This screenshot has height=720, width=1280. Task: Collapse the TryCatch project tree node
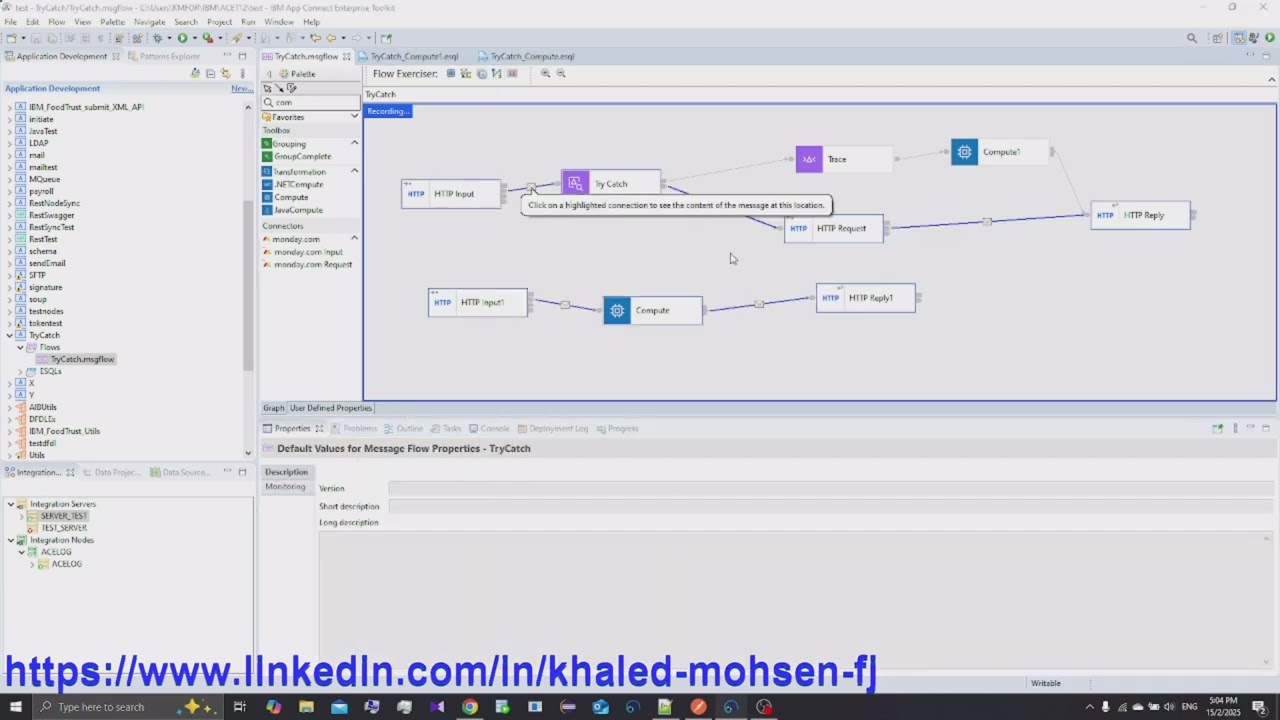(x=10, y=335)
